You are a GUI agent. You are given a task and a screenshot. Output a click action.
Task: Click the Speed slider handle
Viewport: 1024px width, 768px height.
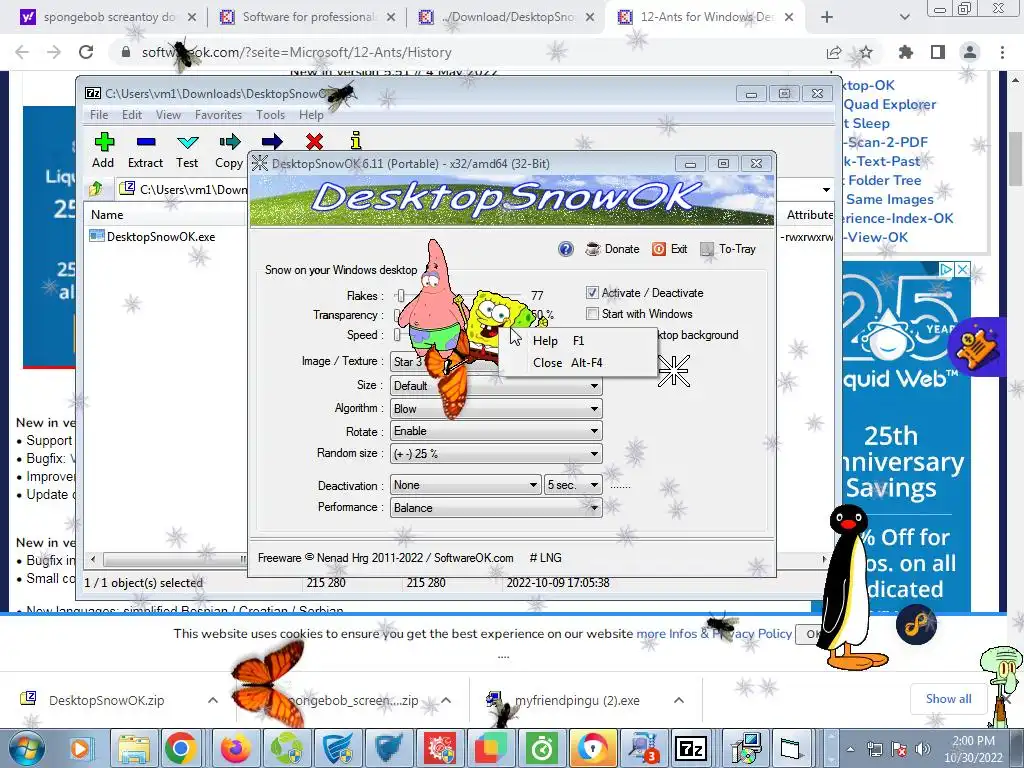tap(396, 335)
